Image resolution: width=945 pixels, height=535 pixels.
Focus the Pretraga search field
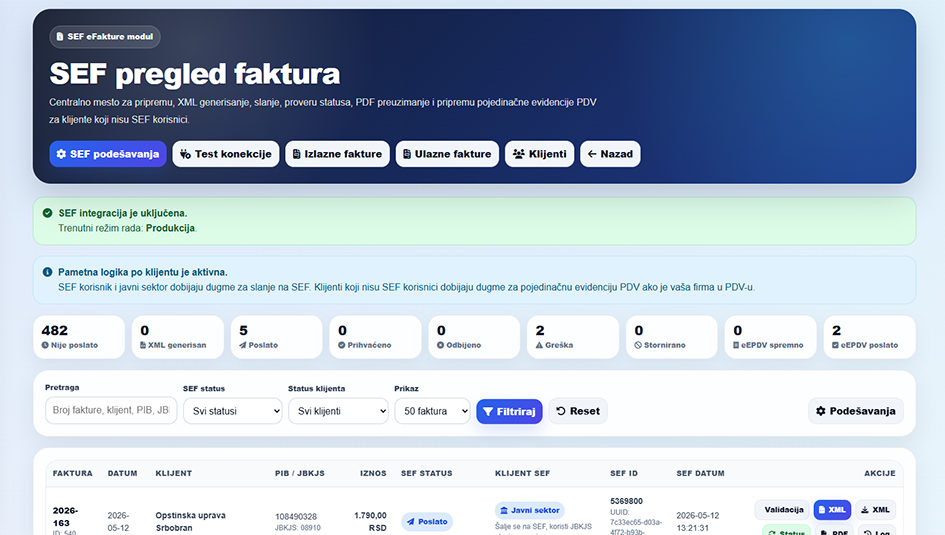pyautogui.click(x=111, y=410)
